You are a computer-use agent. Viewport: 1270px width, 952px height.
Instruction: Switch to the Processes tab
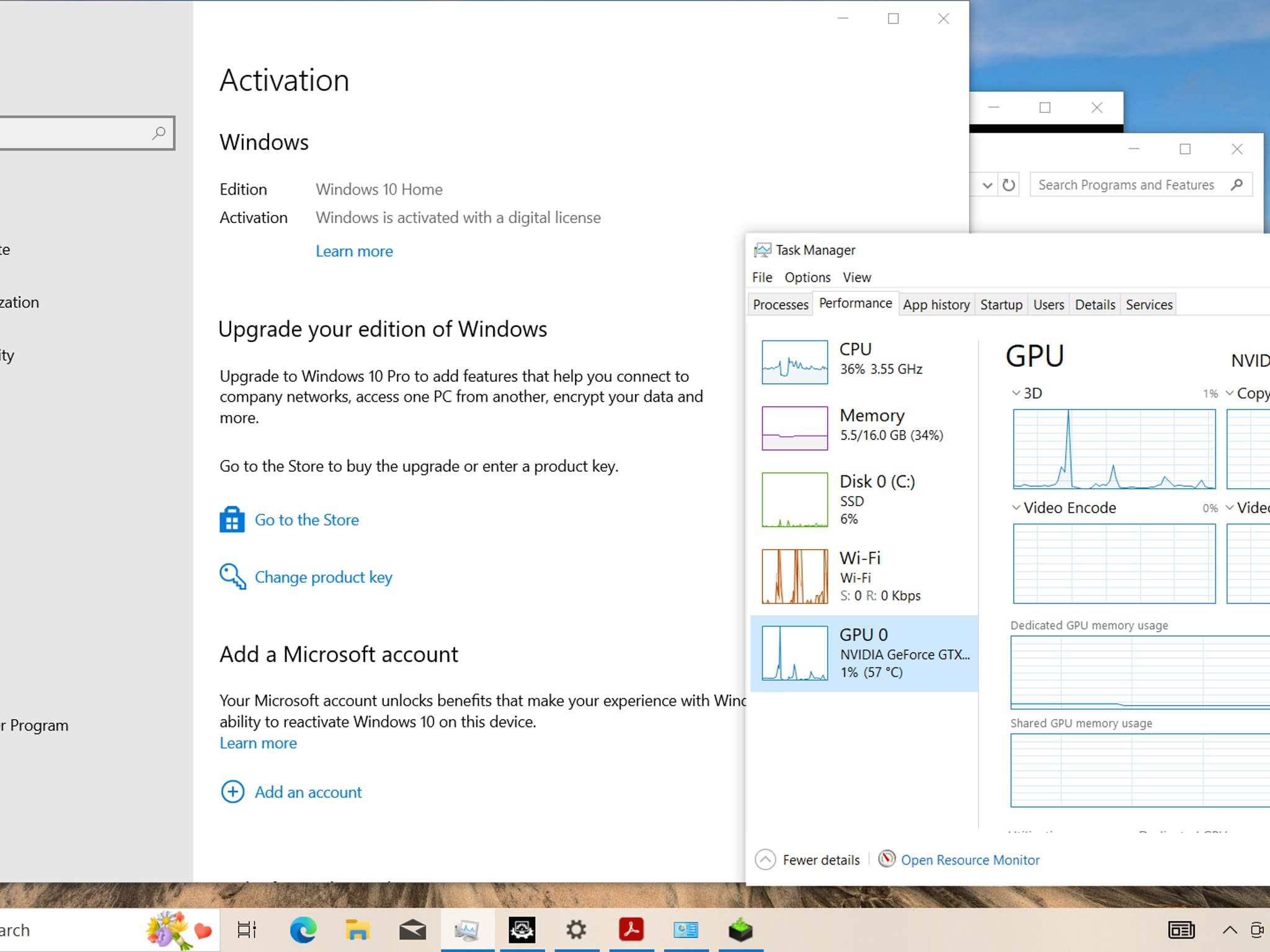[781, 304]
